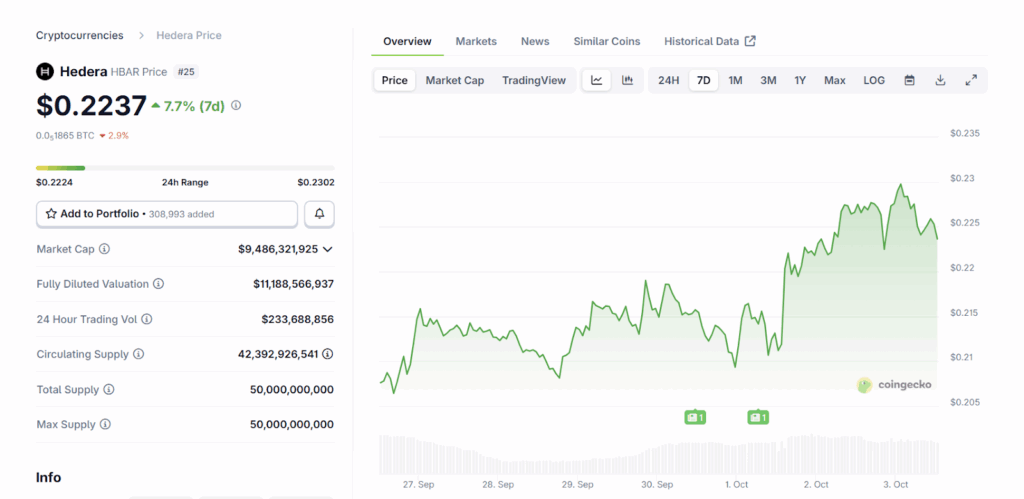The height and width of the screenshot is (499, 1024).
Task: Expand chart to fullscreen
Action: pyautogui.click(x=970, y=80)
